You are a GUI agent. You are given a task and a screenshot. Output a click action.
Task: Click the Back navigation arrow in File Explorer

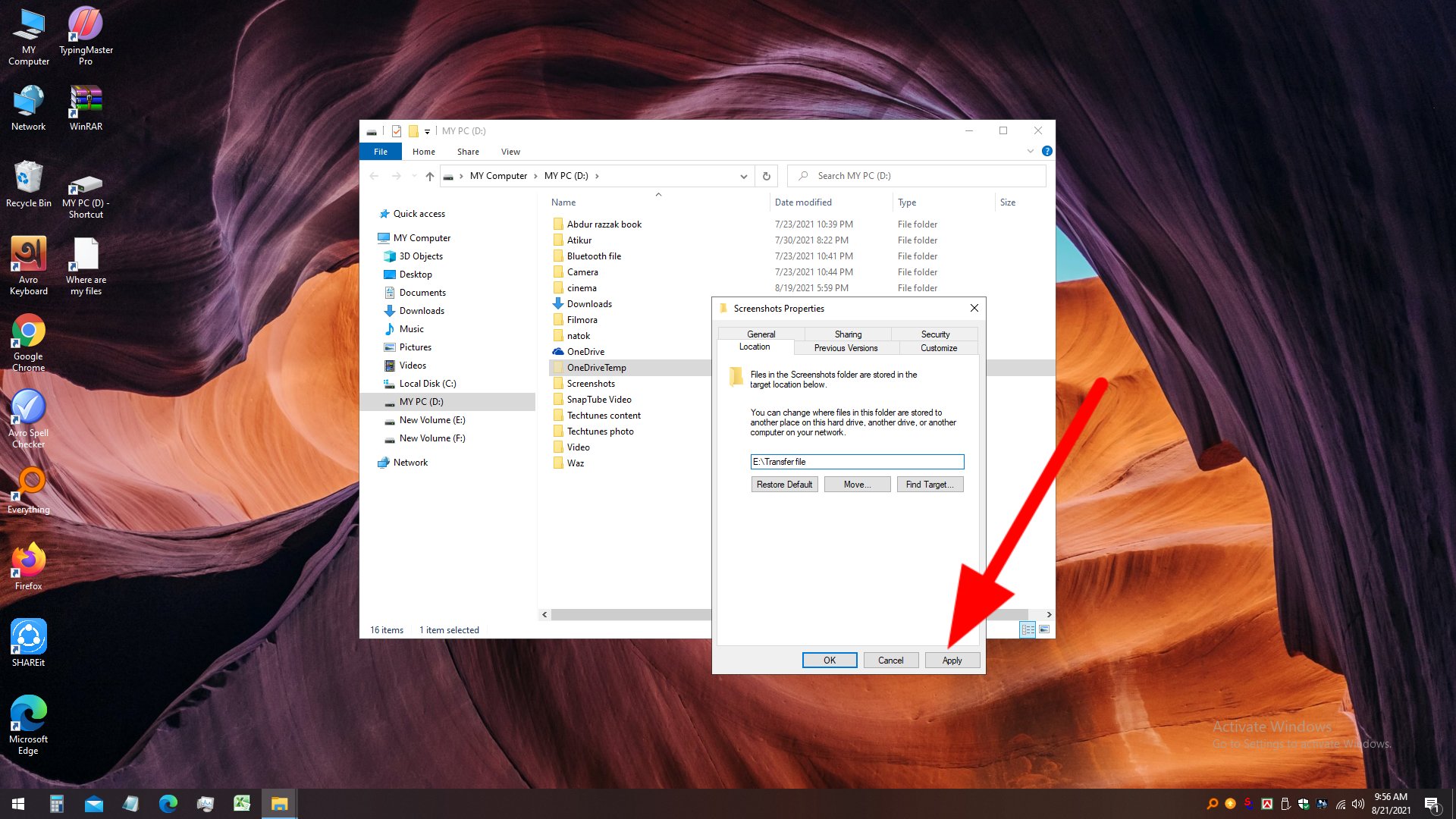tap(374, 175)
